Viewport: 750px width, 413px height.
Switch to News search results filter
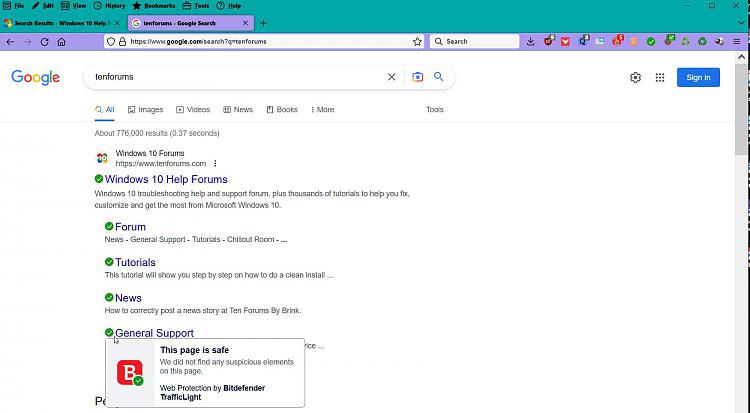[238, 110]
